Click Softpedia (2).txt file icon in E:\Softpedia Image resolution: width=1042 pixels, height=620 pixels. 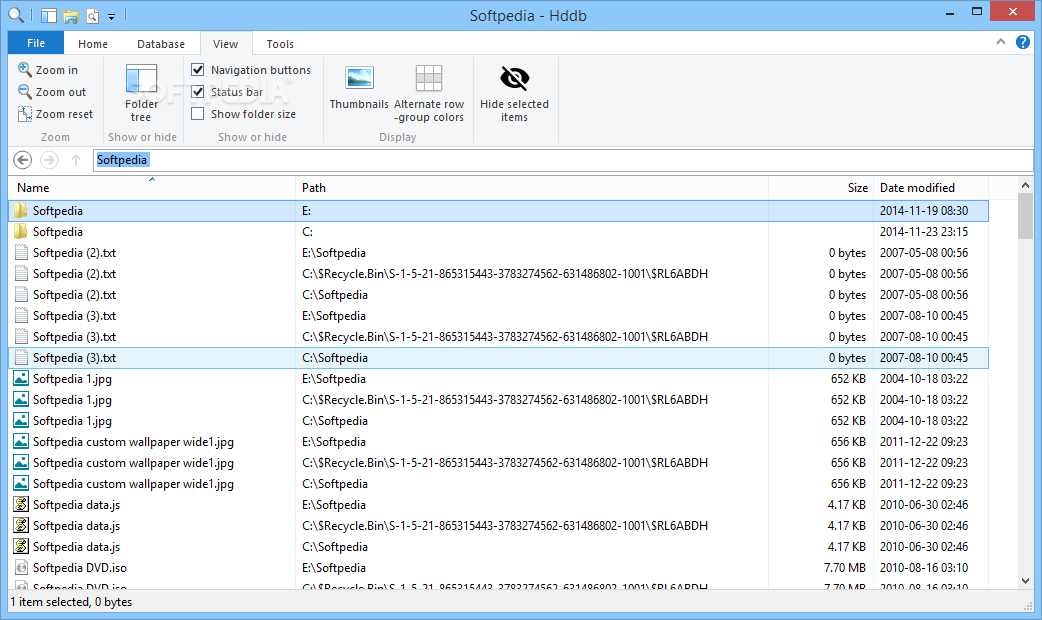pyautogui.click(x=21, y=253)
